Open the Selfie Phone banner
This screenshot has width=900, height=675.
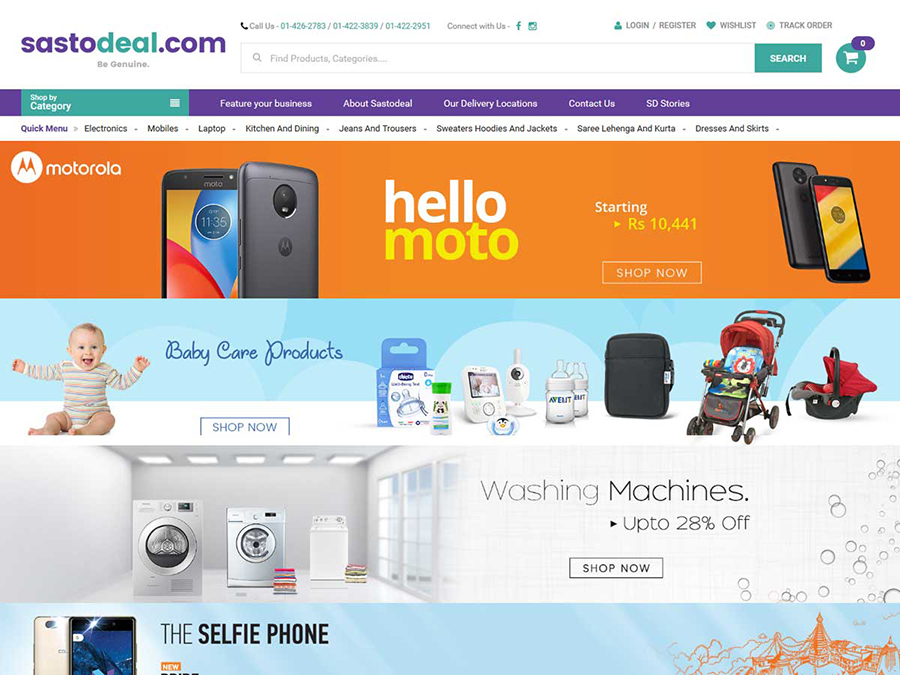click(450, 639)
